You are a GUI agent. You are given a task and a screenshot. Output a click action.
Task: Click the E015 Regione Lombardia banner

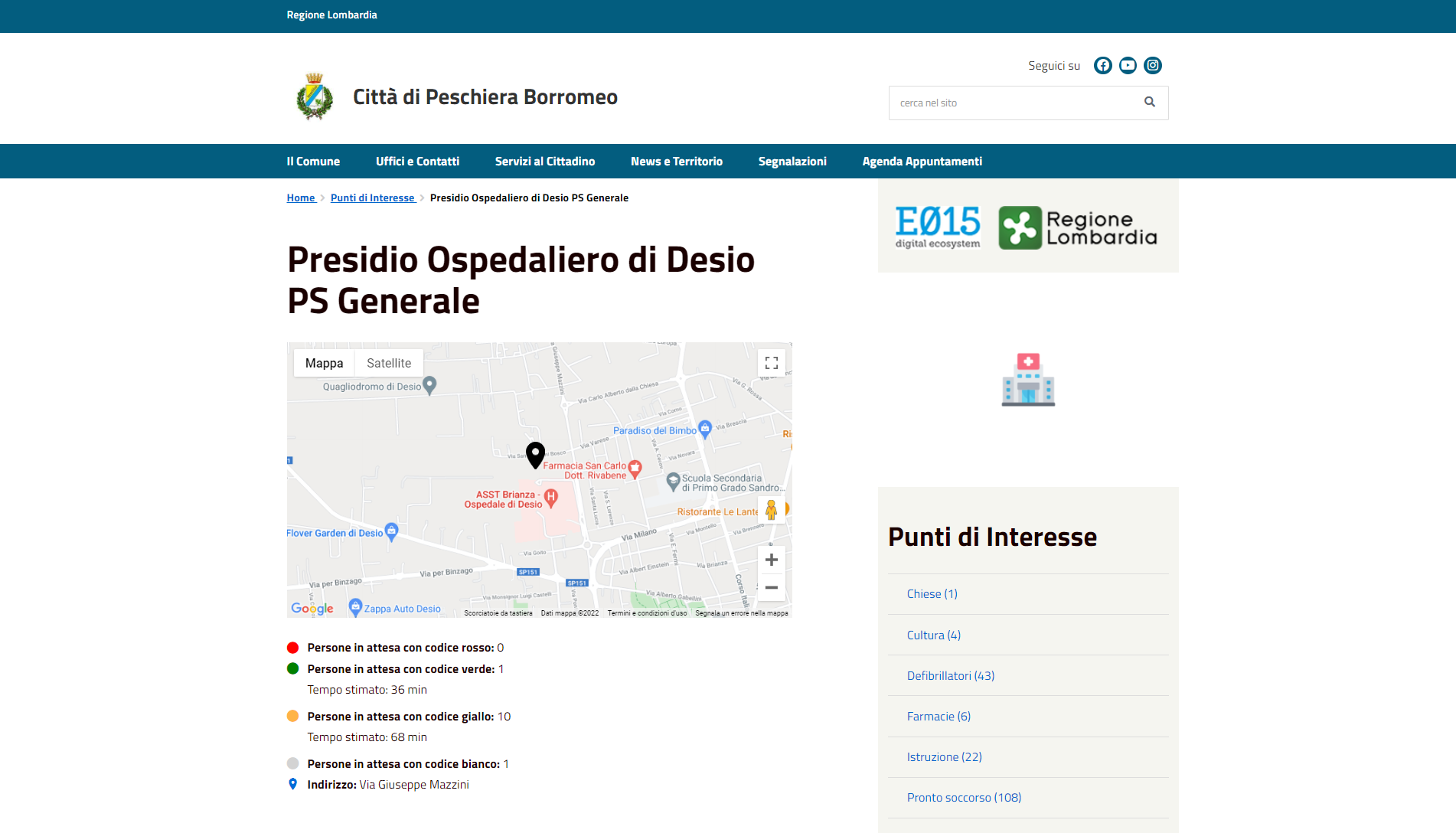(x=1027, y=227)
